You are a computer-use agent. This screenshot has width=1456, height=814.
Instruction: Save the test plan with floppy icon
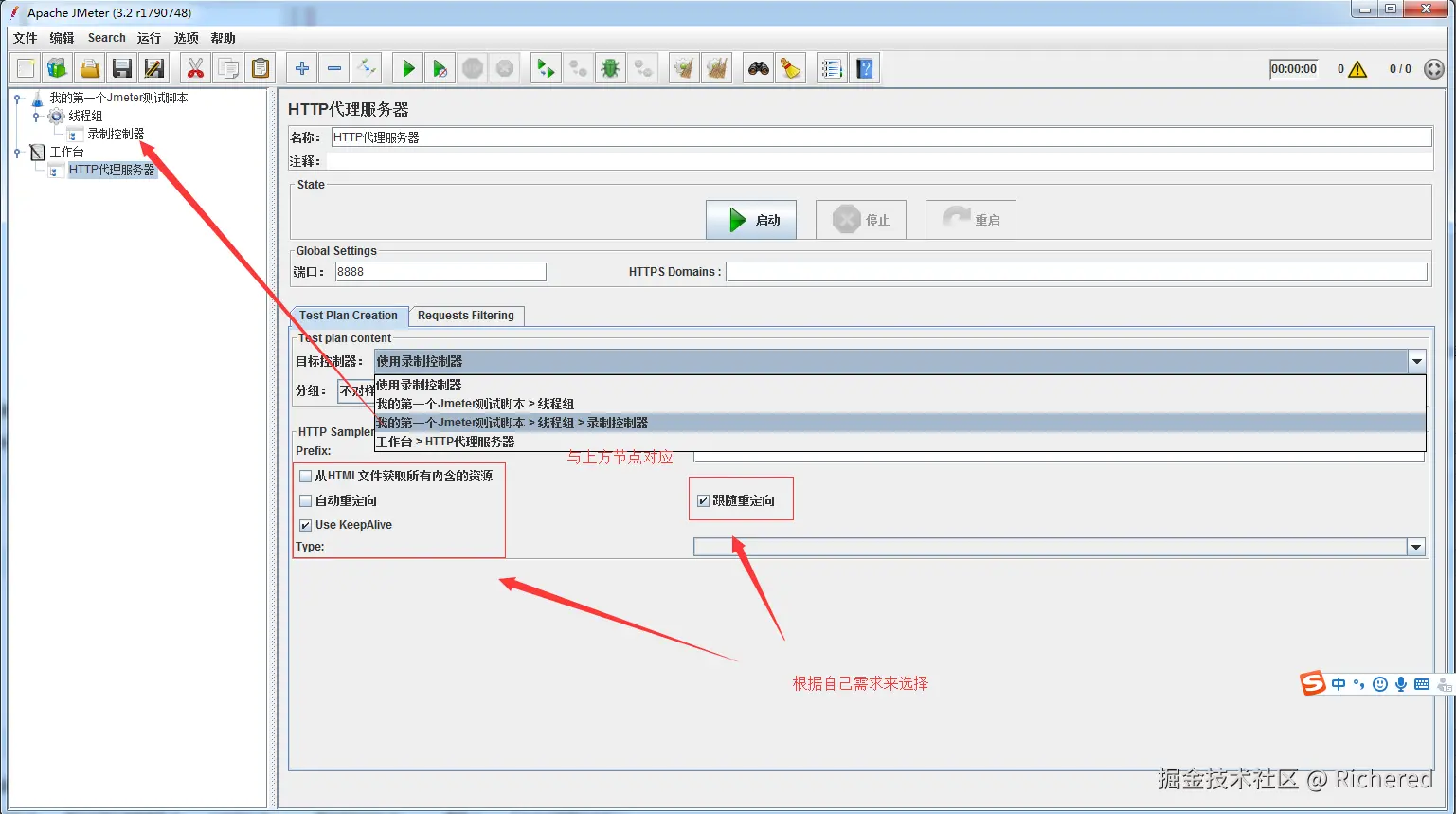point(122,68)
